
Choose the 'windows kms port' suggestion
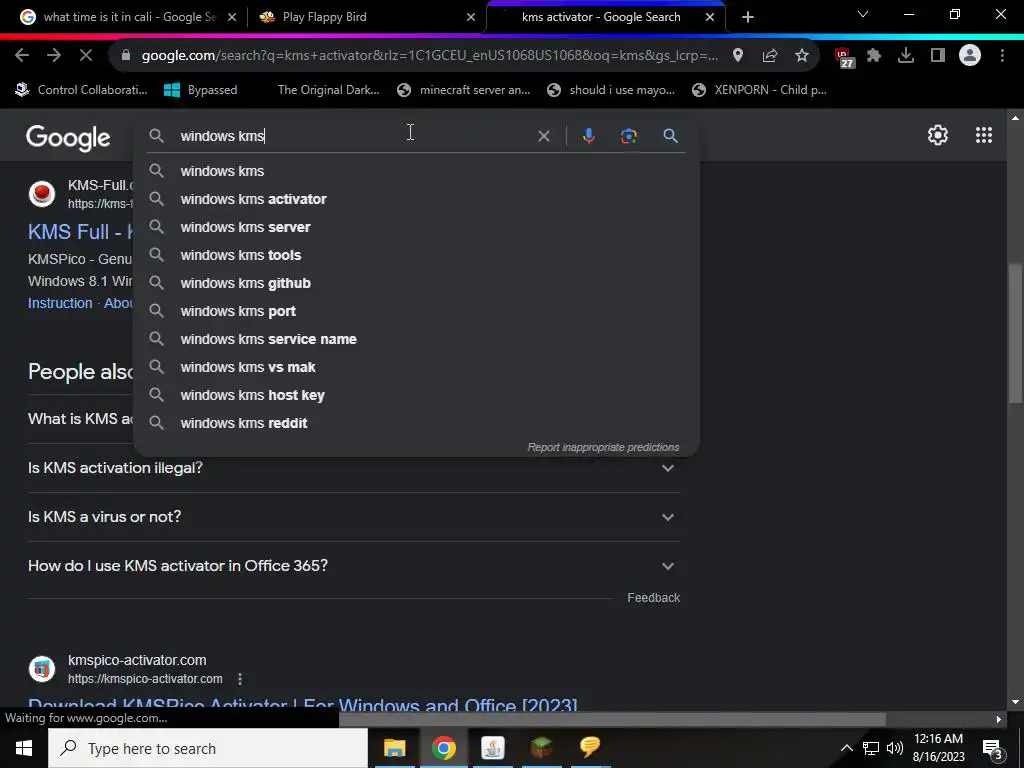(x=417, y=312)
